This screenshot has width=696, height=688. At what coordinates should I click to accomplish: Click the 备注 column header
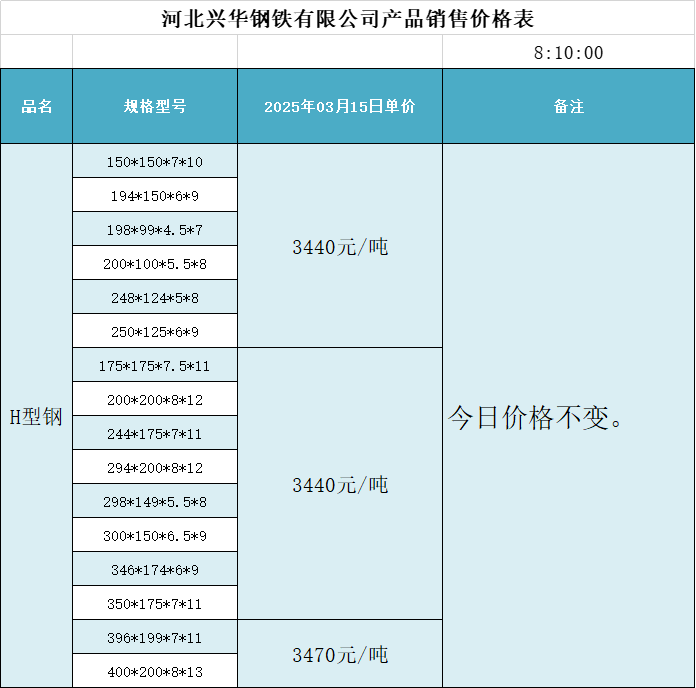click(x=568, y=107)
